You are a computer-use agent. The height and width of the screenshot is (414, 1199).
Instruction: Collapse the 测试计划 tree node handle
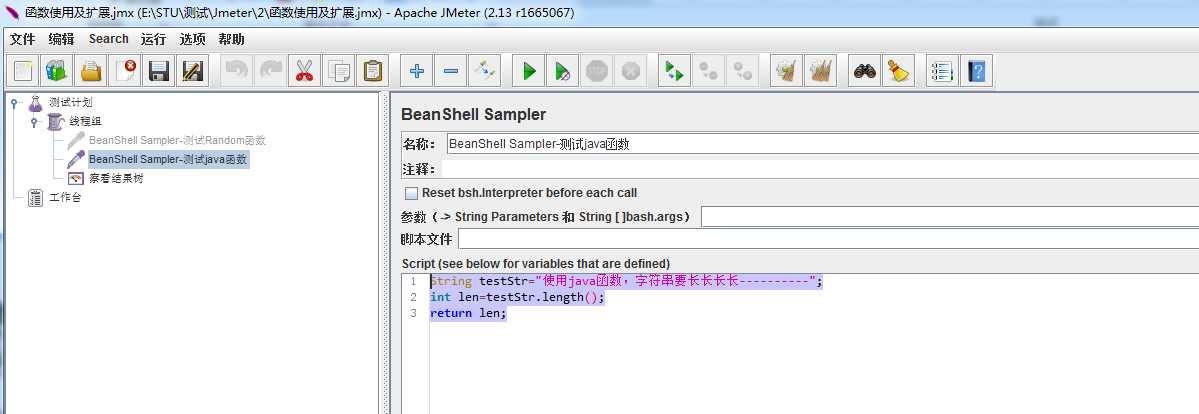(x=15, y=103)
